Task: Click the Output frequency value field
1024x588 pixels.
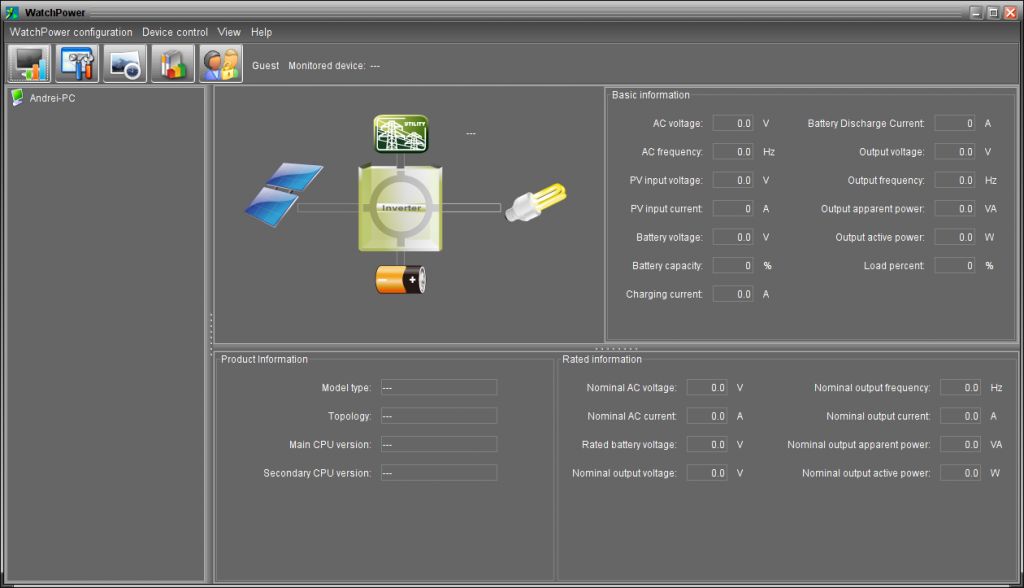Action: click(955, 180)
